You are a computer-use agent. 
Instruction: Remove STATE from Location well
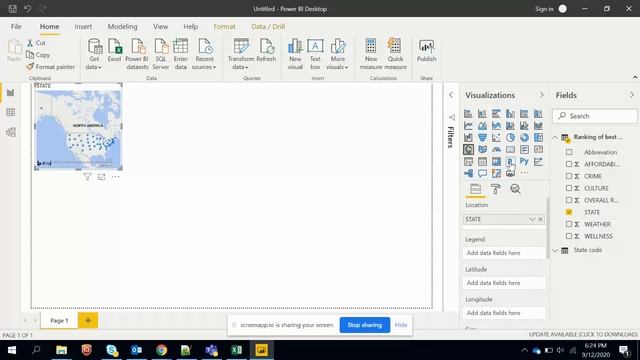(540, 220)
